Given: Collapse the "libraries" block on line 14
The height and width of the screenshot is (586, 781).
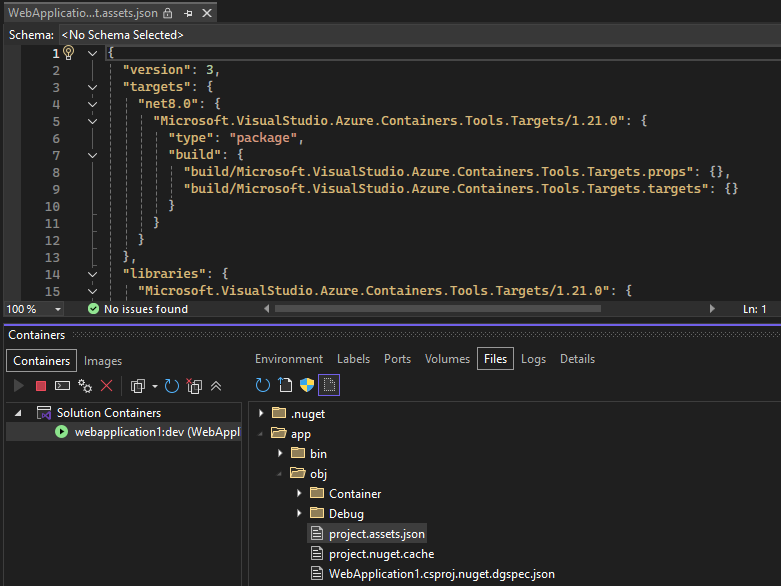Looking at the screenshot, I should point(93,274).
